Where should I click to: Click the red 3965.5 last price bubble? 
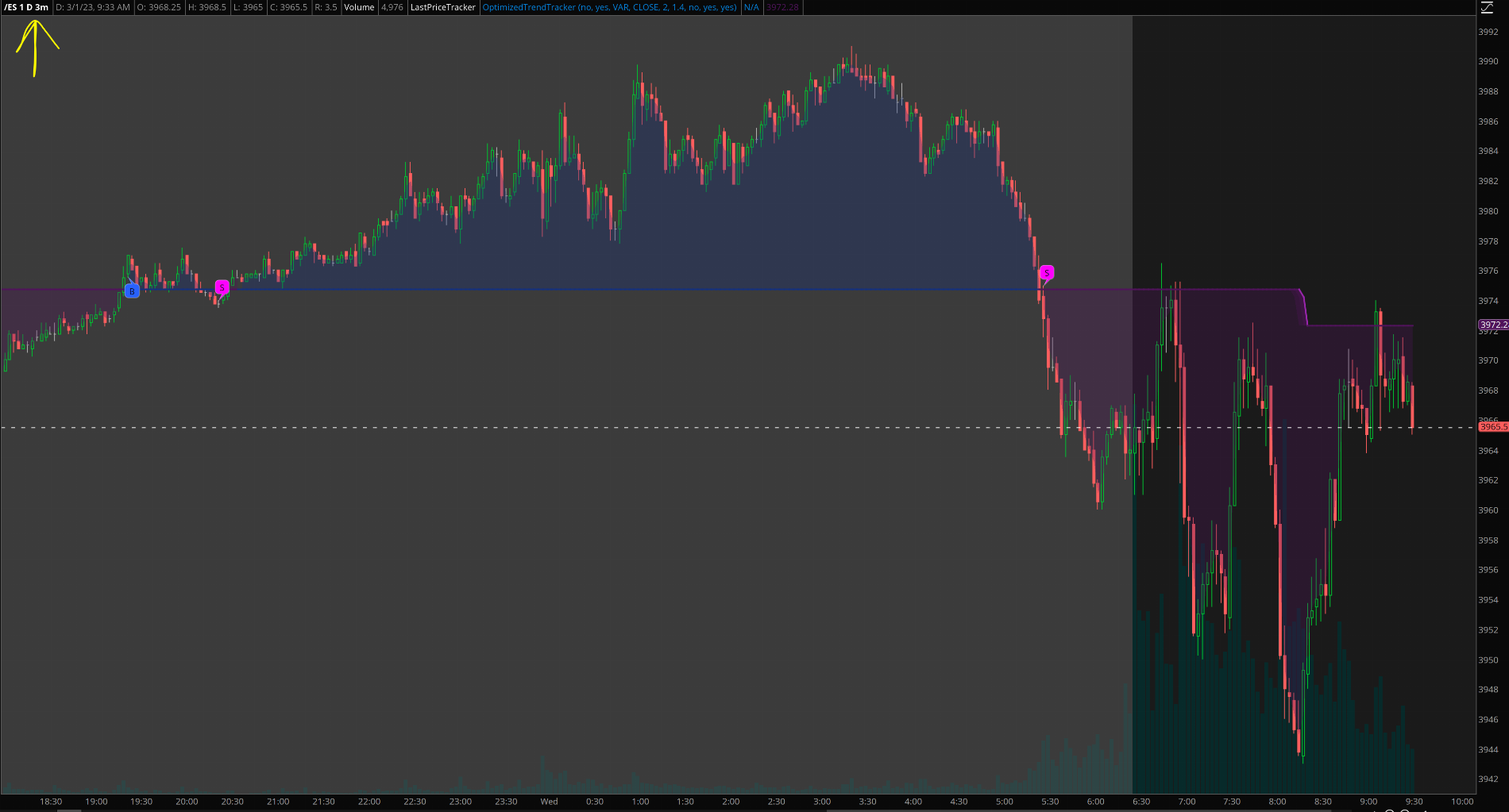1492,427
